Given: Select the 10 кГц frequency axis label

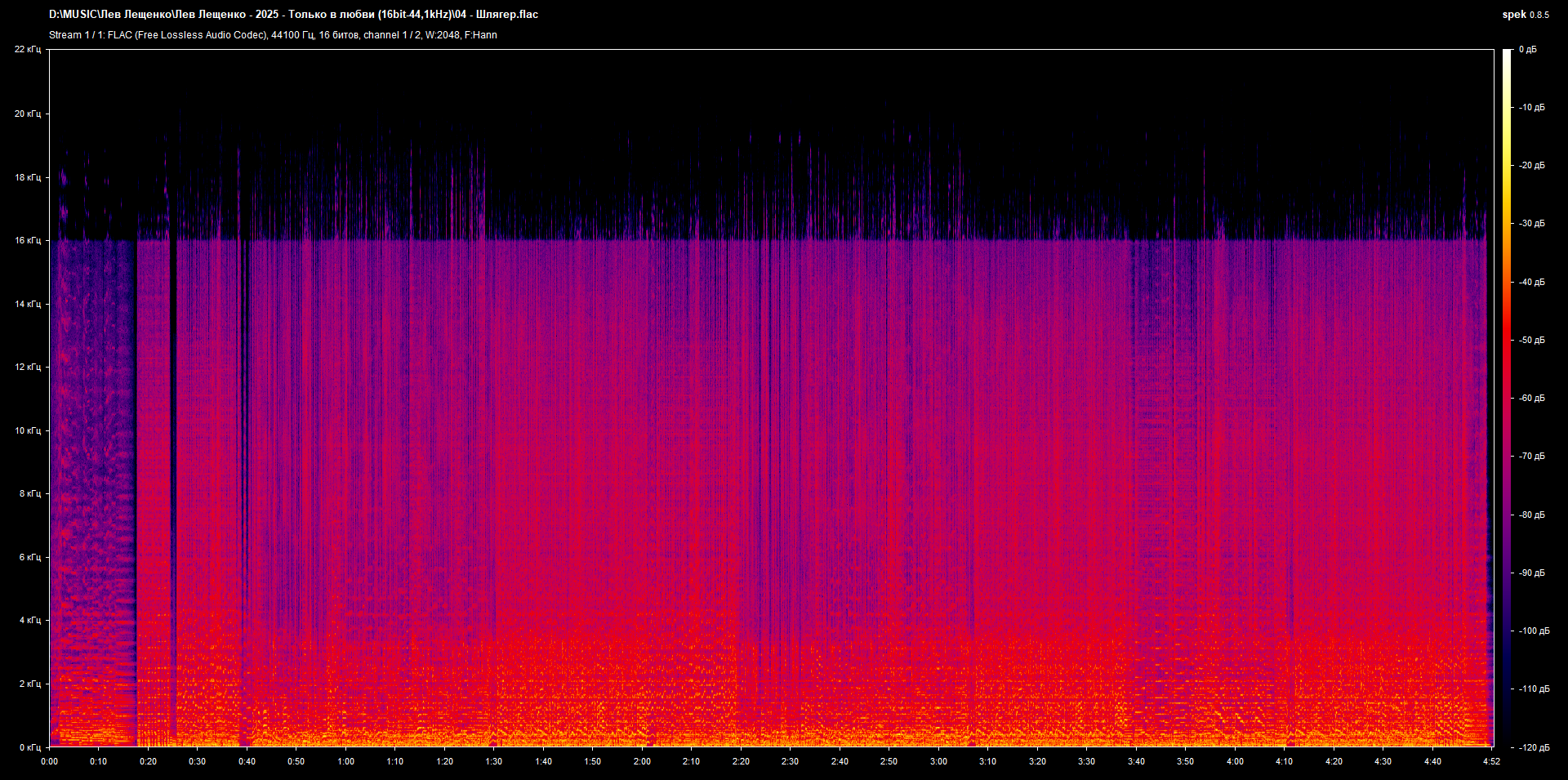Looking at the screenshot, I should tap(27, 430).
